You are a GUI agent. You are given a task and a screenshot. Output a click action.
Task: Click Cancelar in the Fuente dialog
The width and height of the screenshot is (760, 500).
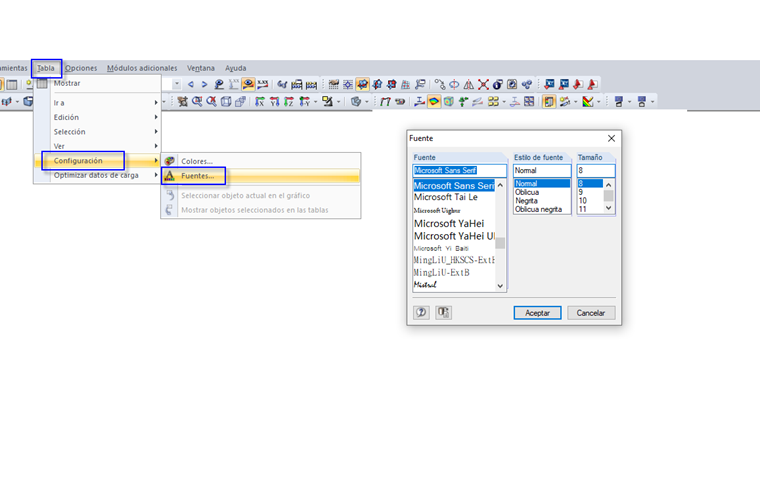pyautogui.click(x=591, y=313)
